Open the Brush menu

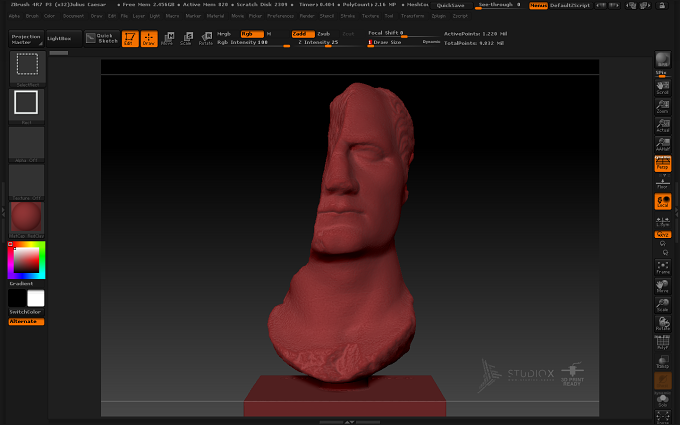(x=32, y=16)
